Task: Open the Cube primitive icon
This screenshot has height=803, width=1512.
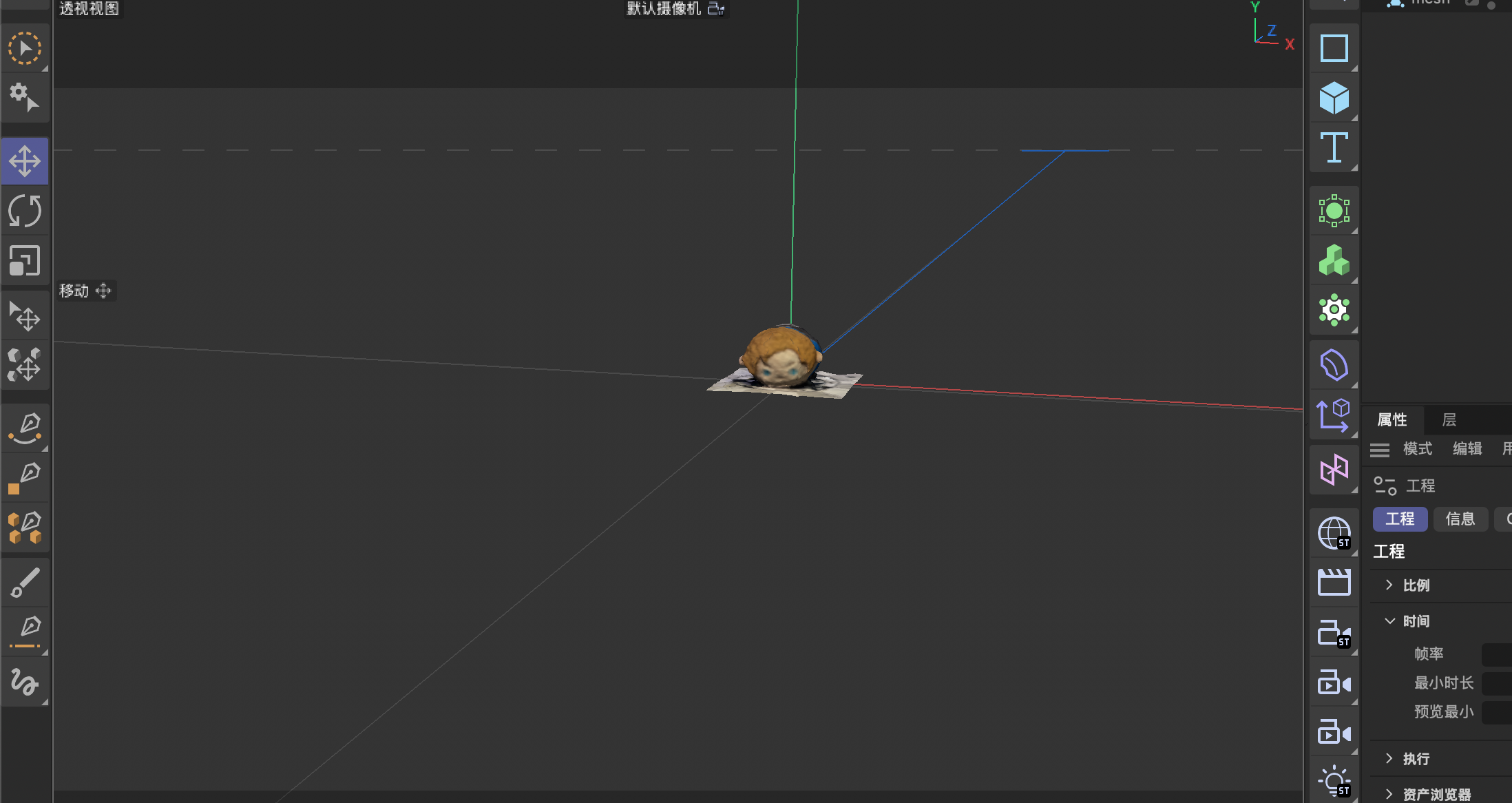Action: click(1334, 97)
